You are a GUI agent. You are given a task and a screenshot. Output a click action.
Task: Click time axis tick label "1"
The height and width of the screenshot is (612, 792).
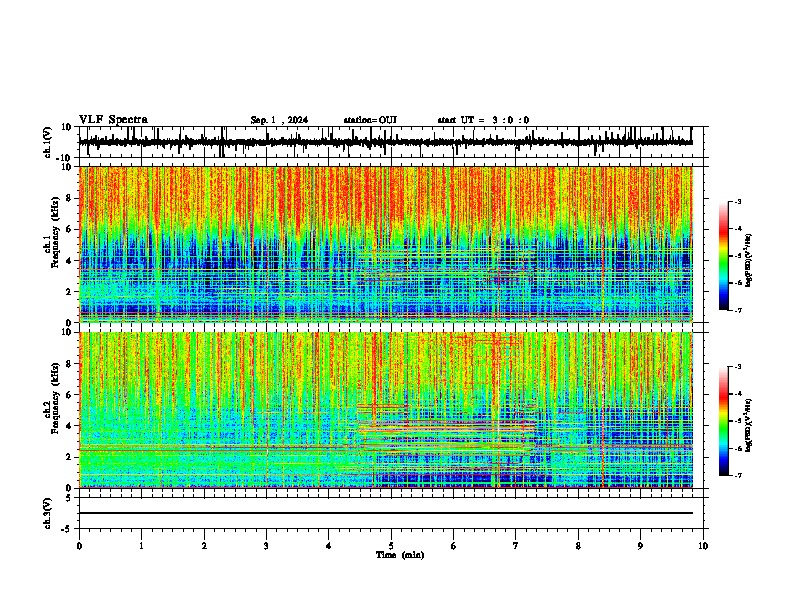[141, 546]
